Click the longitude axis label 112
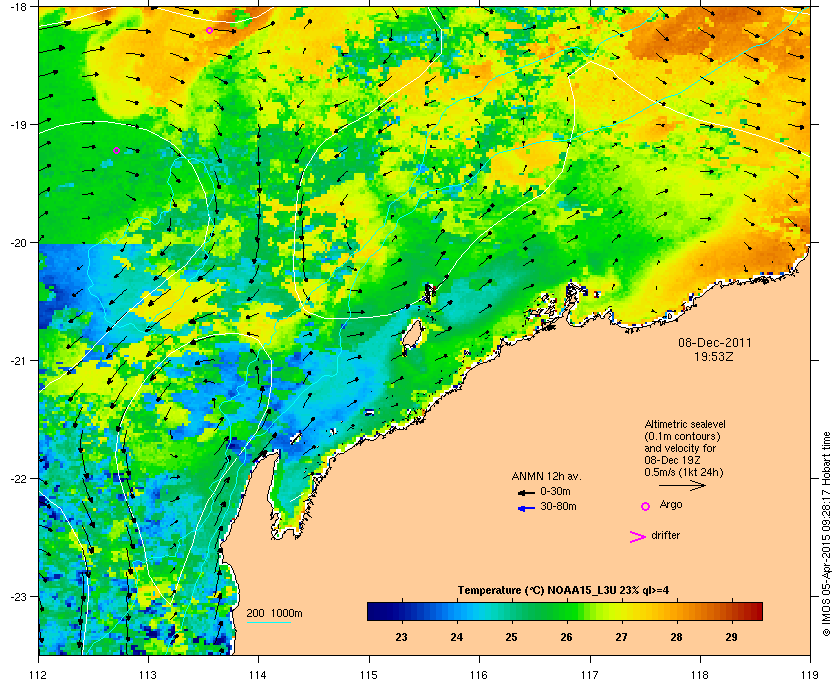The height and width of the screenshot is (680, 840). click(x=39, y=675)
